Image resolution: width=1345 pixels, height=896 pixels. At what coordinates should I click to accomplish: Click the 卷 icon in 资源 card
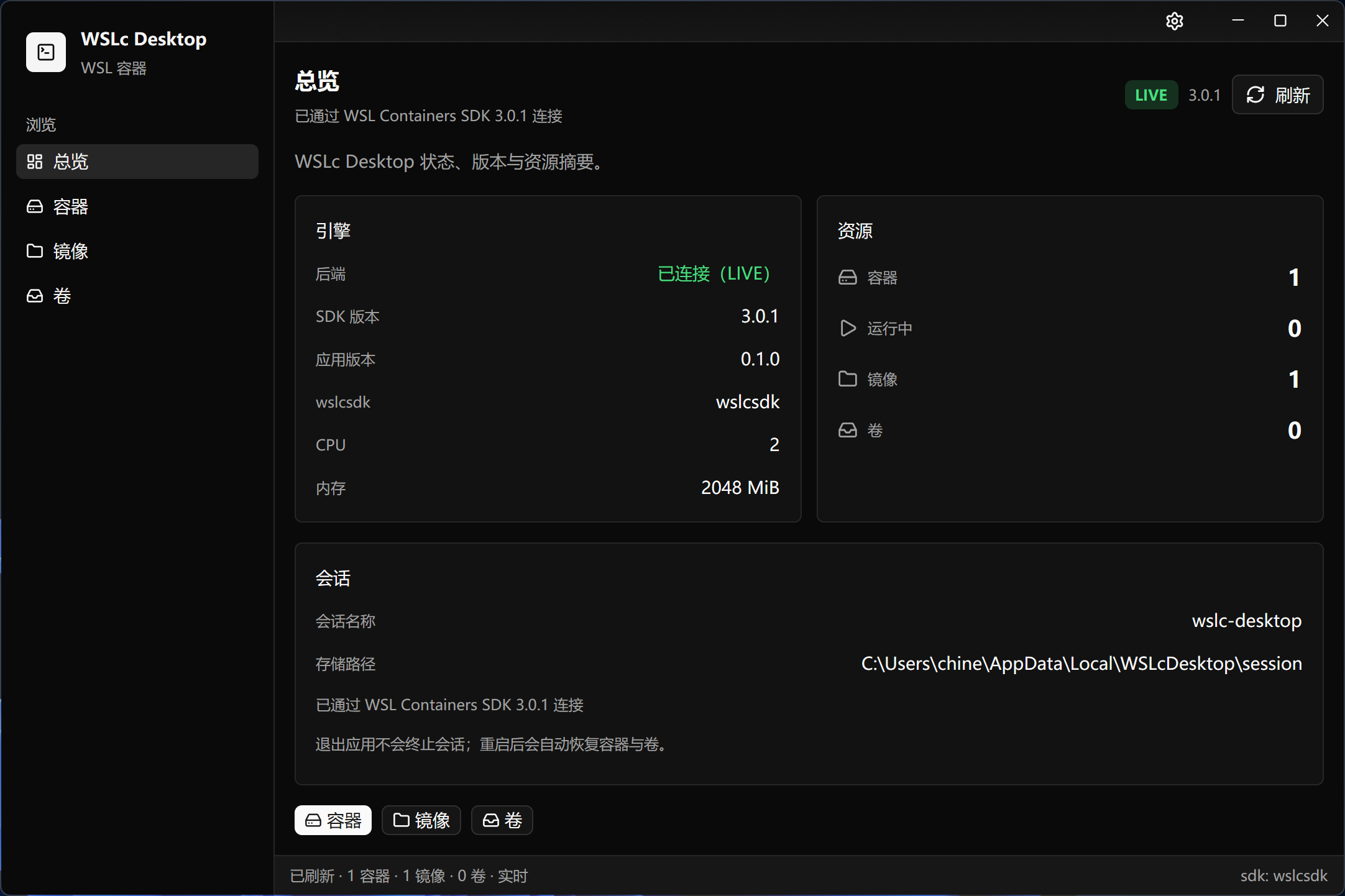point(848,430)
